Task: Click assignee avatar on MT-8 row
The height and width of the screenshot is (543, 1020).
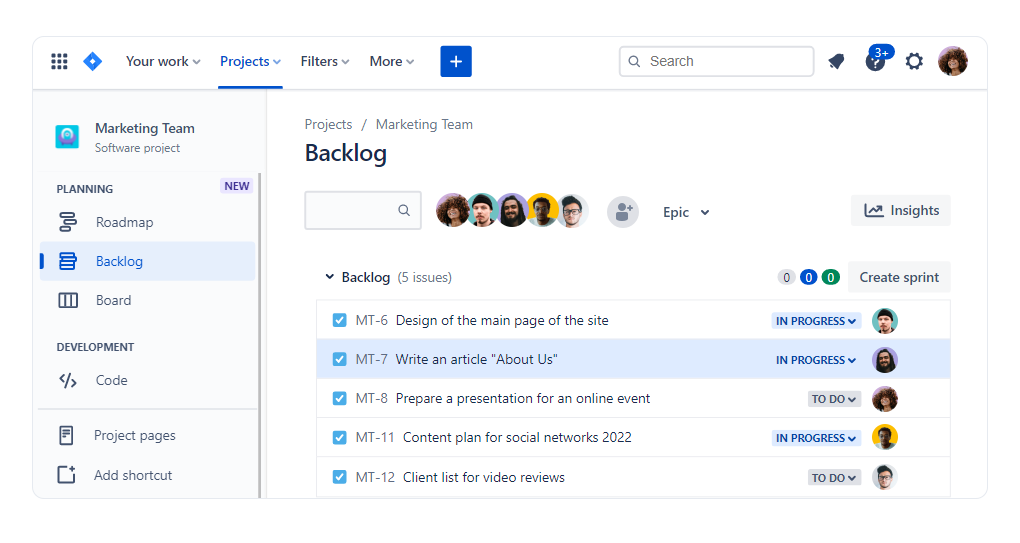Action: point(885,399)
